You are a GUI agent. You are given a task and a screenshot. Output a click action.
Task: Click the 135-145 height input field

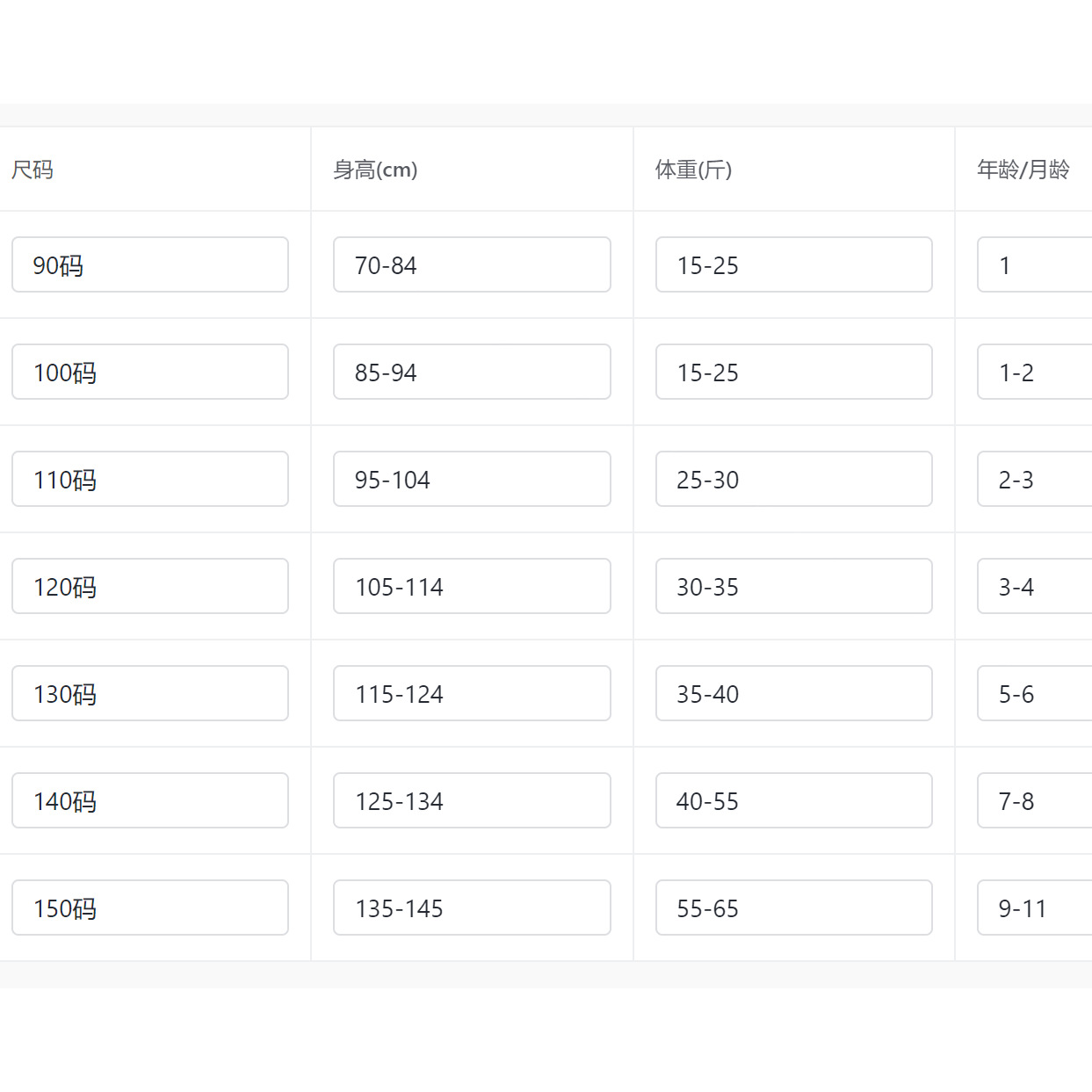pos(472,908)
